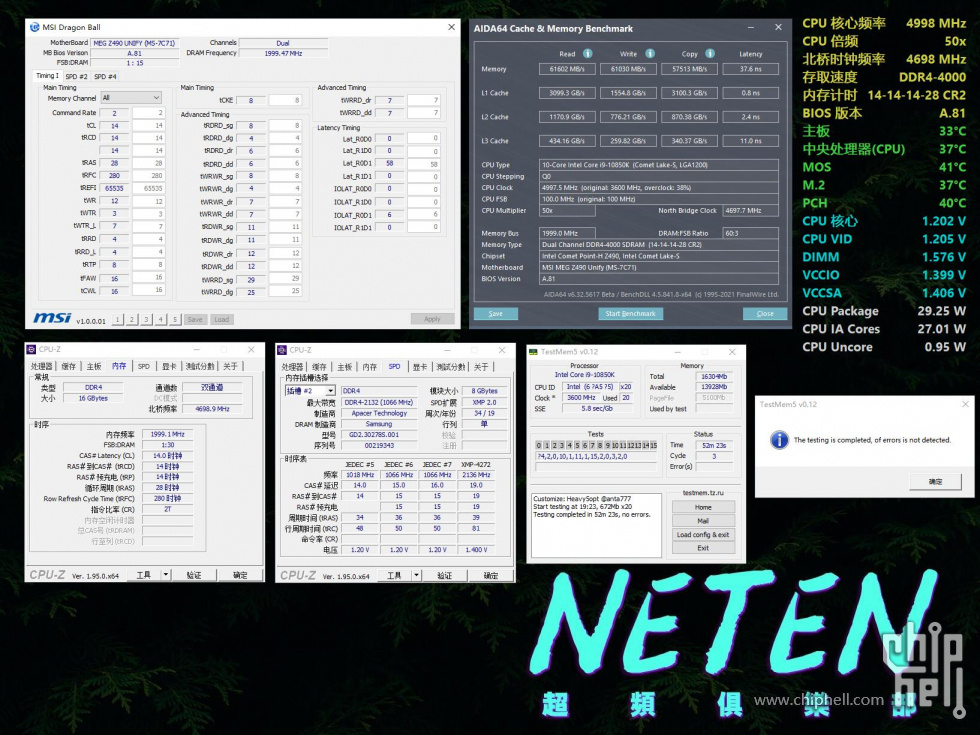Select the 缓存 tab in the CPU-Z SPD slot window
980x735 pixels.
click(319, 367)
